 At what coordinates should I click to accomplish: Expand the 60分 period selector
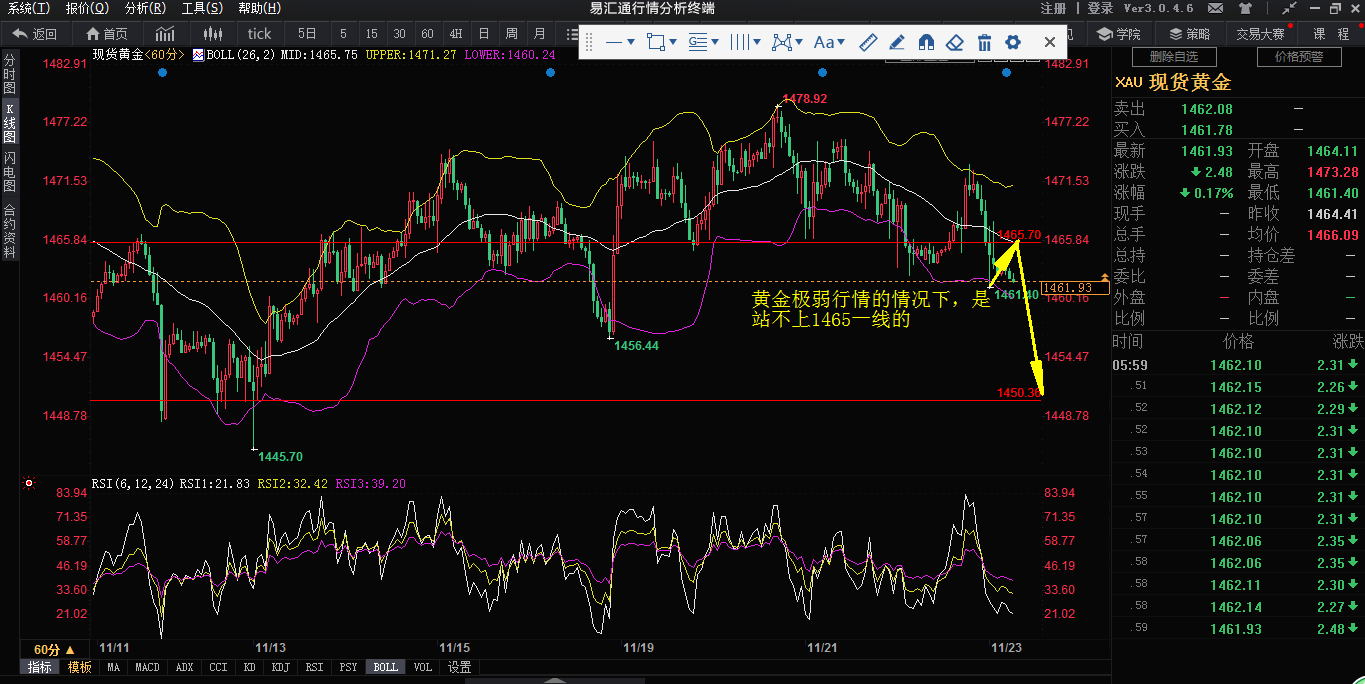[x=55, y=649]
